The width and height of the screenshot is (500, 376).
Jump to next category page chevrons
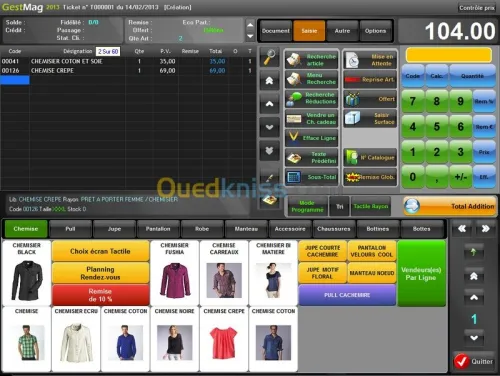[485, 229]
